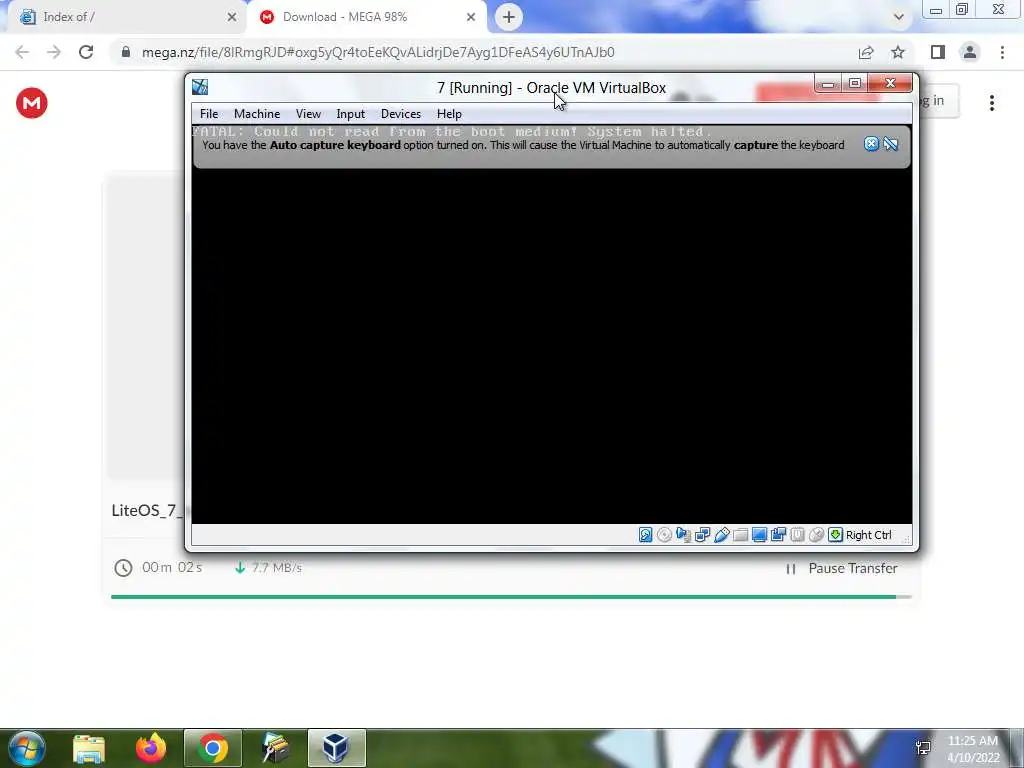Switch to Chrome via taskbar icon
Viewport: 1024px width, 768px height.
(x=213, y=748)
